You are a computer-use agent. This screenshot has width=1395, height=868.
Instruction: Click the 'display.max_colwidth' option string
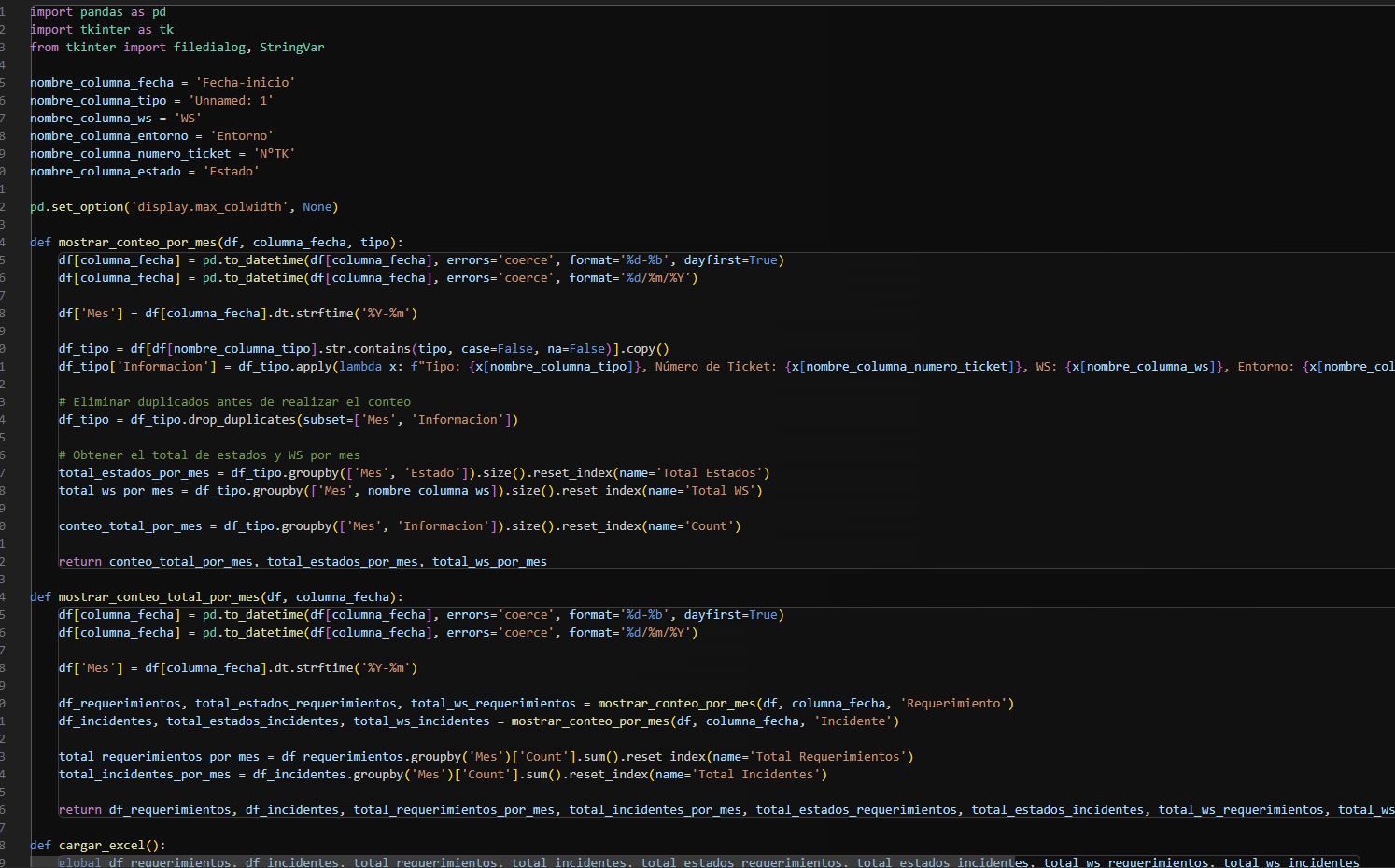coord(209,207)
